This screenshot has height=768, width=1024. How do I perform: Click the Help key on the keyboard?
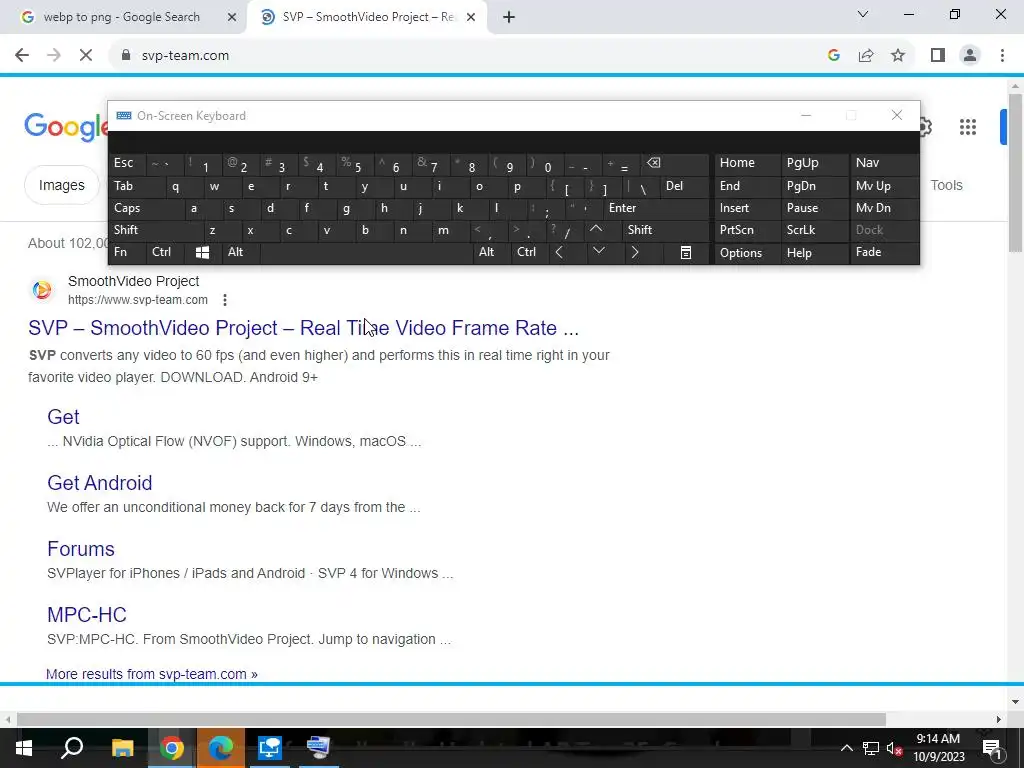[x=815, y=253]
